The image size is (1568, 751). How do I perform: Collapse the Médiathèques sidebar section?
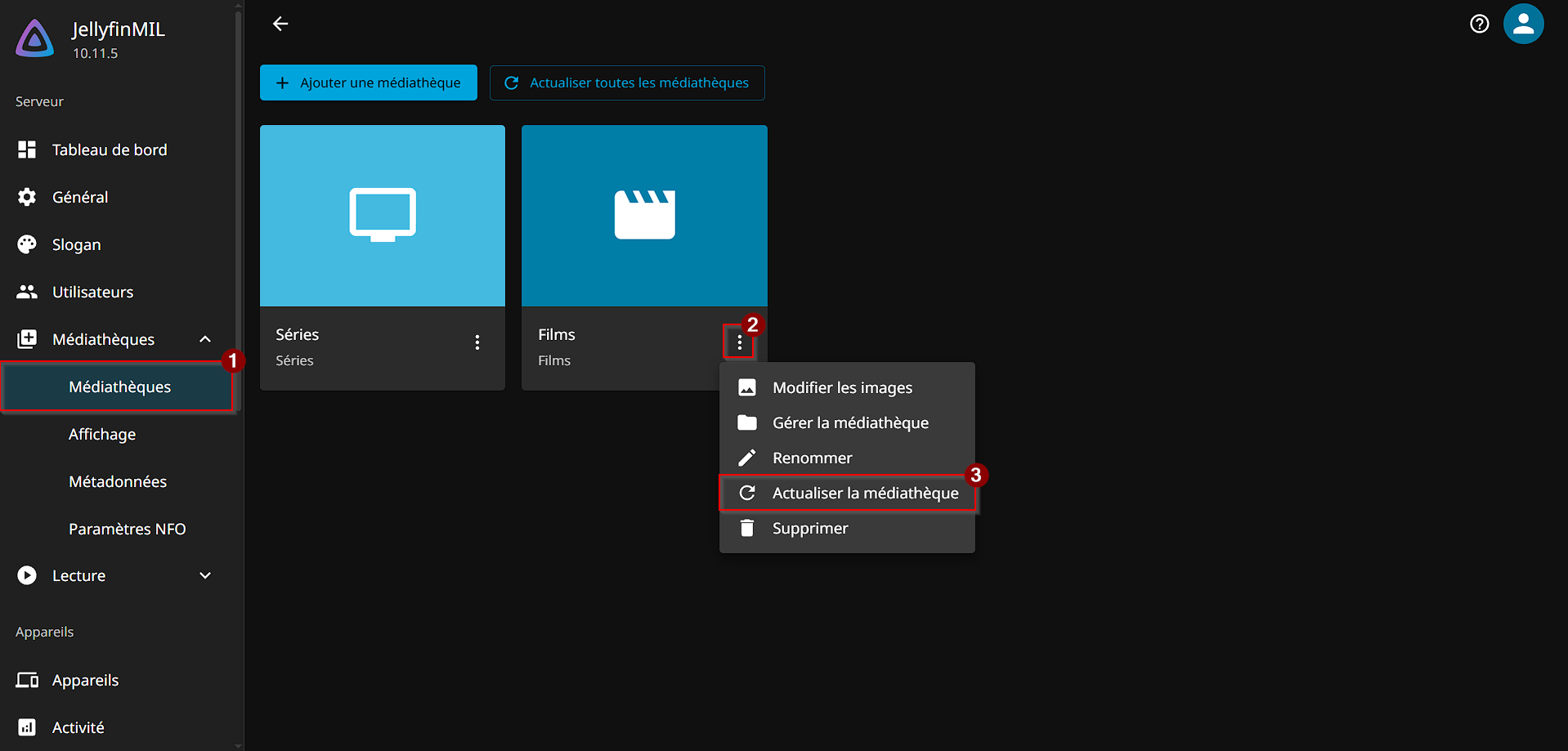205,339
